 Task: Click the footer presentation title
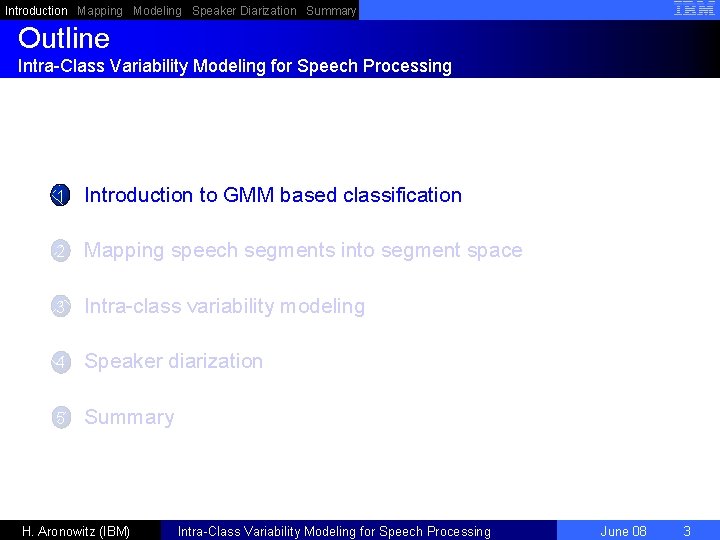tap(334, 531)
